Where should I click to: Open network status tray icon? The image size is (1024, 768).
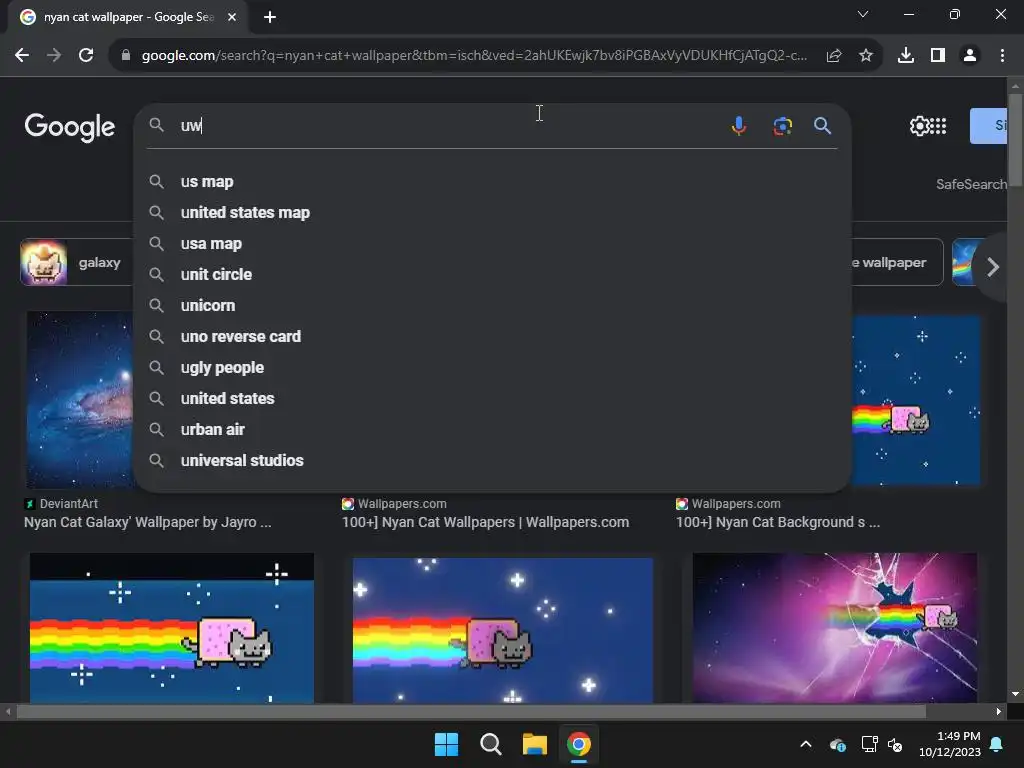click(869, 744)
